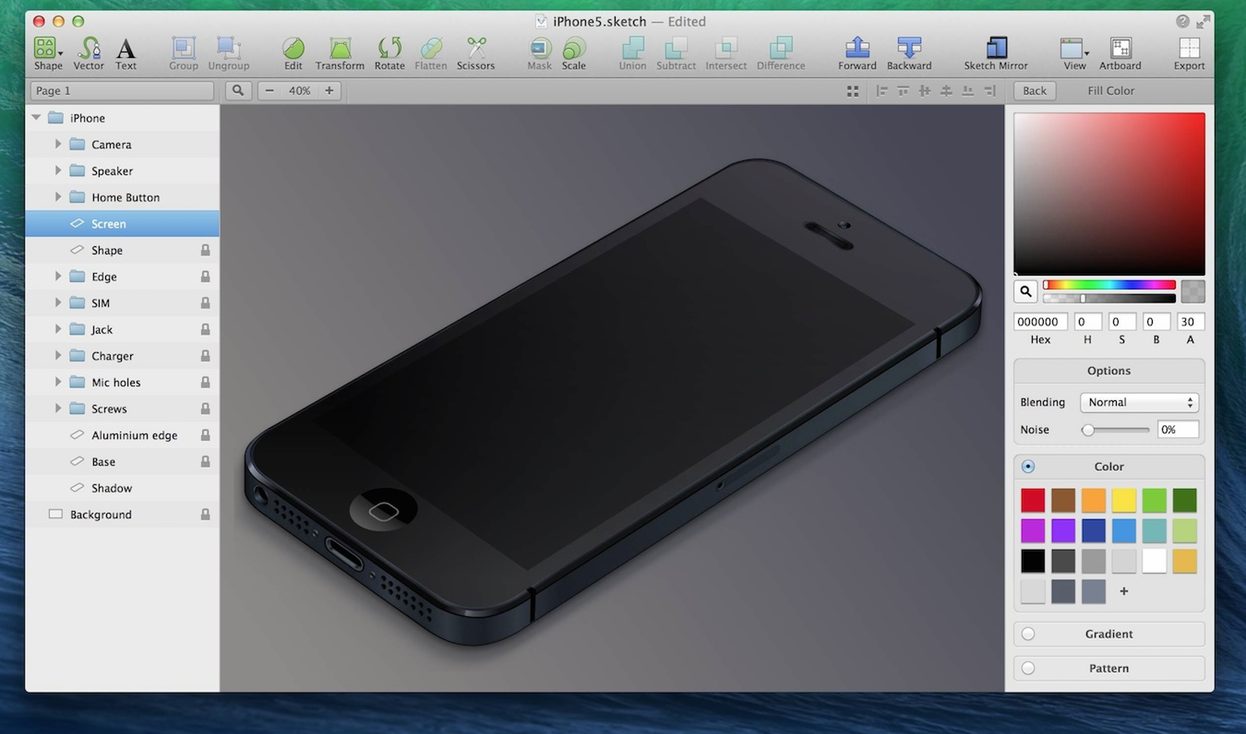Toggle fullscreen arrows in title bar
The image size is (1246, 734).
(1203, 21)
